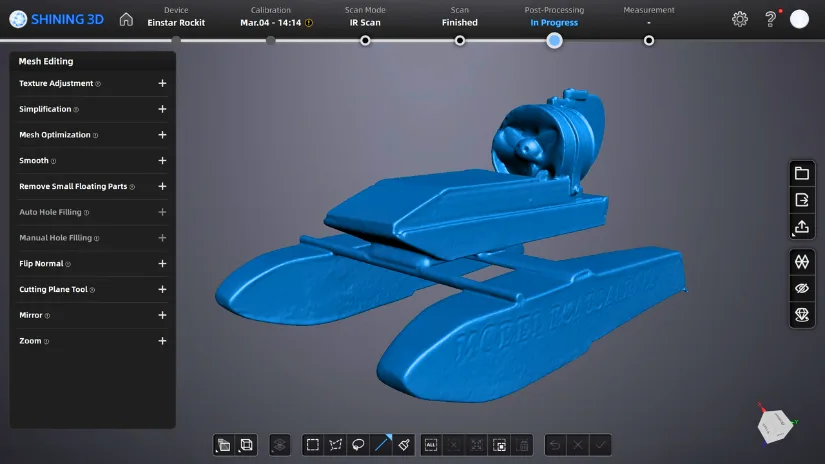The height and width of the screenshot is (464, 825).
Task: Click the blue 3D boat model
Action: pos(451,247)
